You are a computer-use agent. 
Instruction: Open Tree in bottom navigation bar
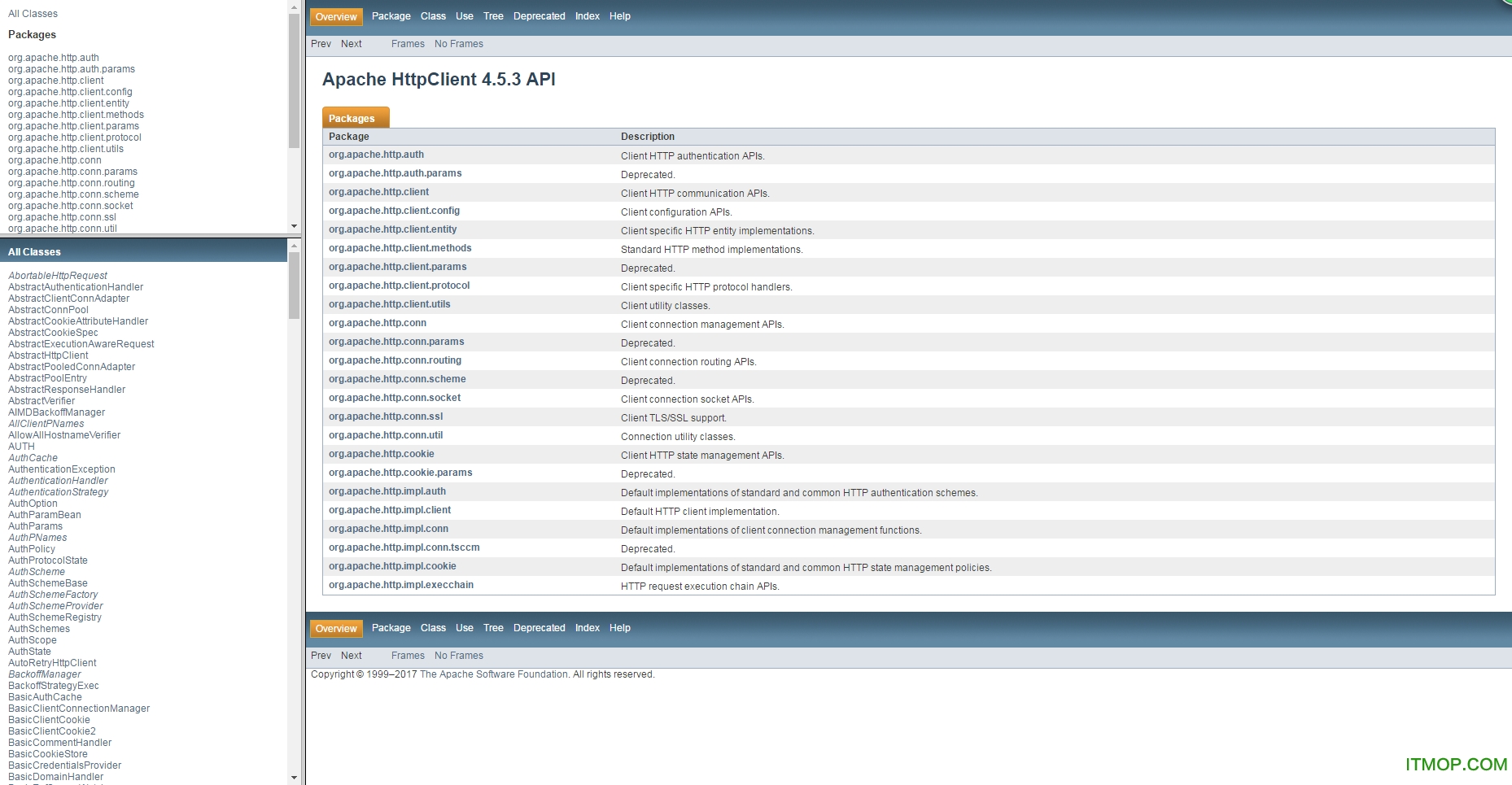pos(493,628)
